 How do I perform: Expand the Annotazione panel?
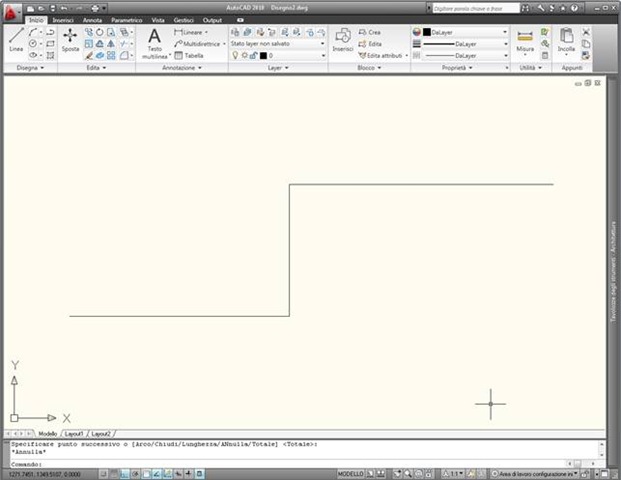pyautogui.click(x=182, y=68)
